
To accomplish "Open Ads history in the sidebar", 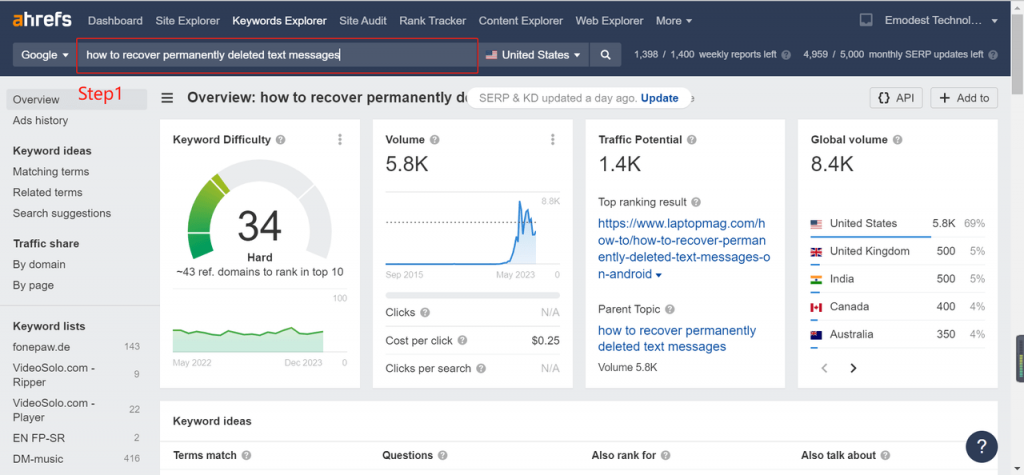I will click(40, 120).
